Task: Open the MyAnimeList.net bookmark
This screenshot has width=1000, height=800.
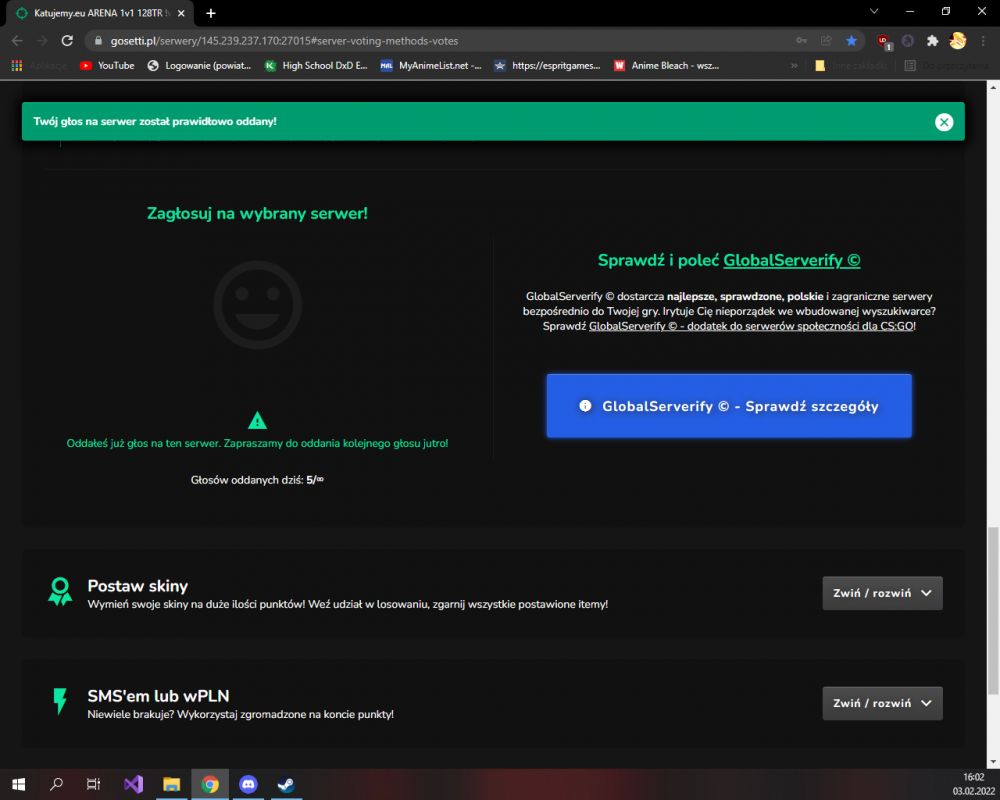Action: [431, 65]
